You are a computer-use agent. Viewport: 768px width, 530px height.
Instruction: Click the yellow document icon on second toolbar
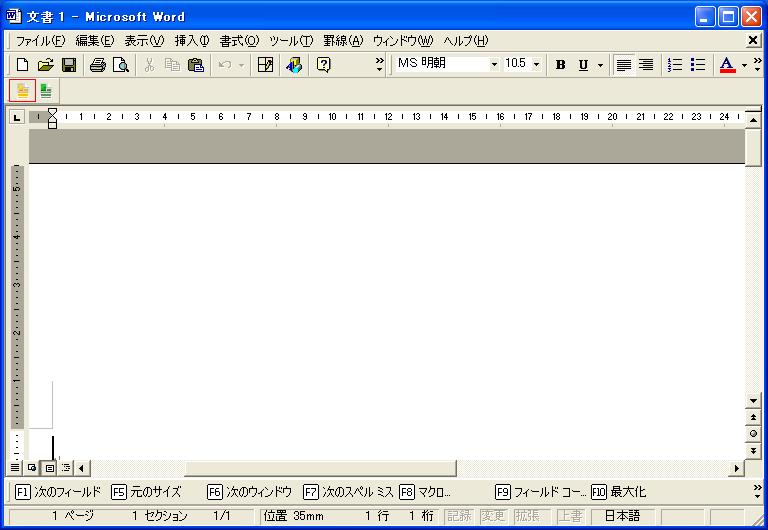point(23,91)
